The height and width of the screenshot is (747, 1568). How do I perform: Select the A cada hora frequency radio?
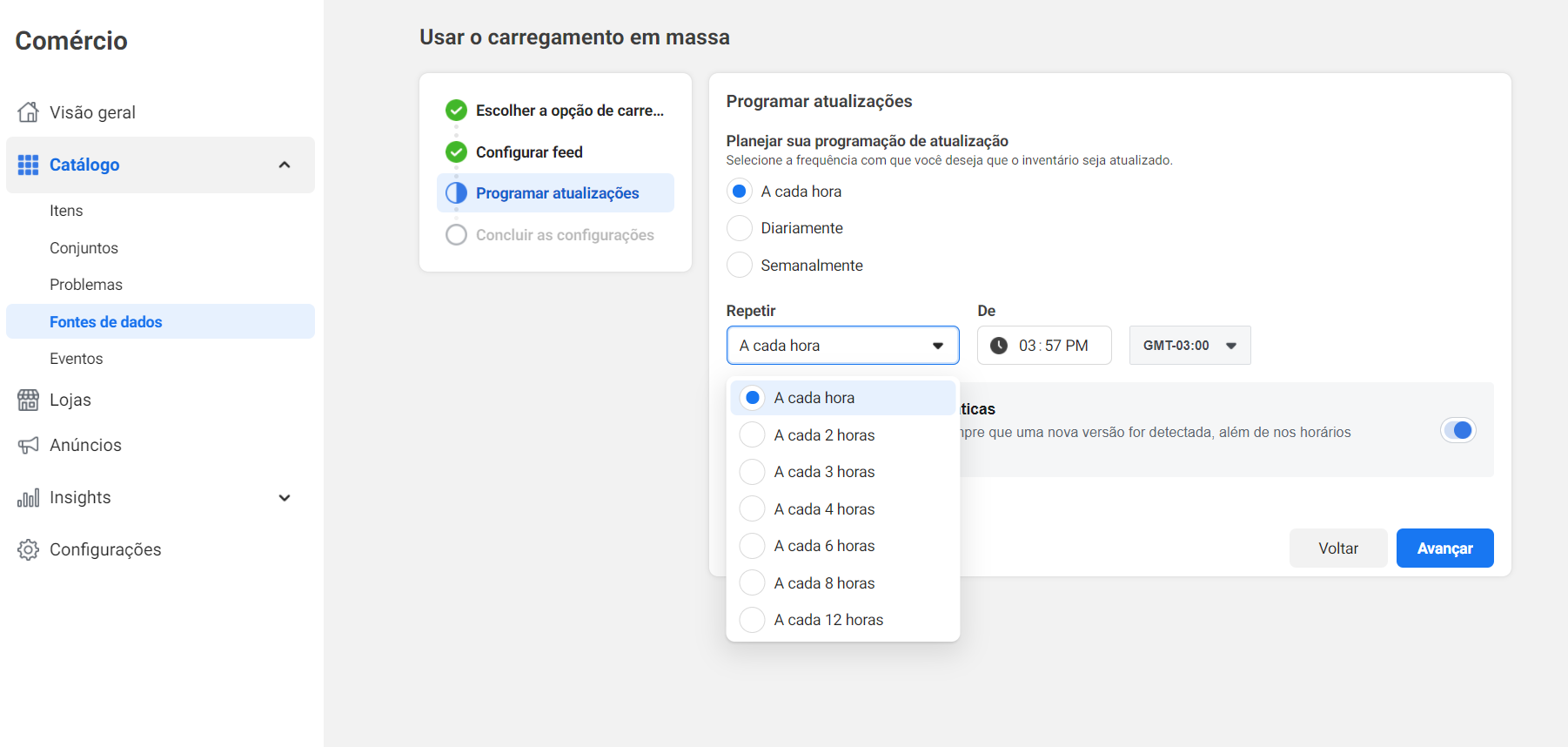tap(739, 192)
